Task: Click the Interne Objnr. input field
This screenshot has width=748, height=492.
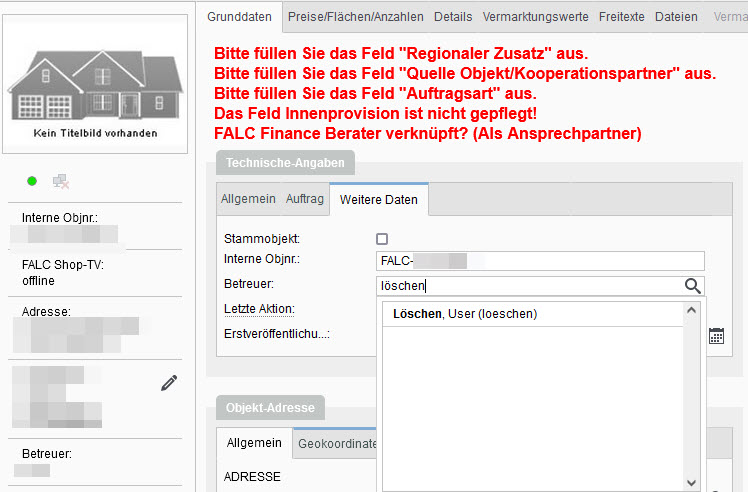Action: 540,261
